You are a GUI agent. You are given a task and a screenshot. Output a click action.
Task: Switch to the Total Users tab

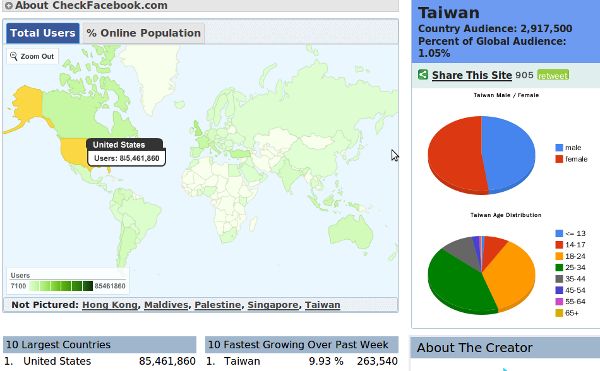42,33
